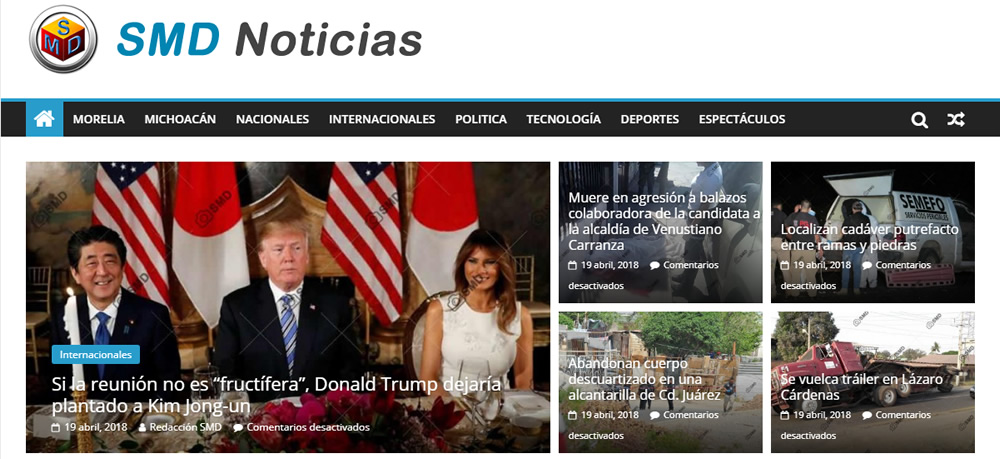1000x459 pixels.
Task: Go to the Nacionales section
Action: tap(272, 119)
